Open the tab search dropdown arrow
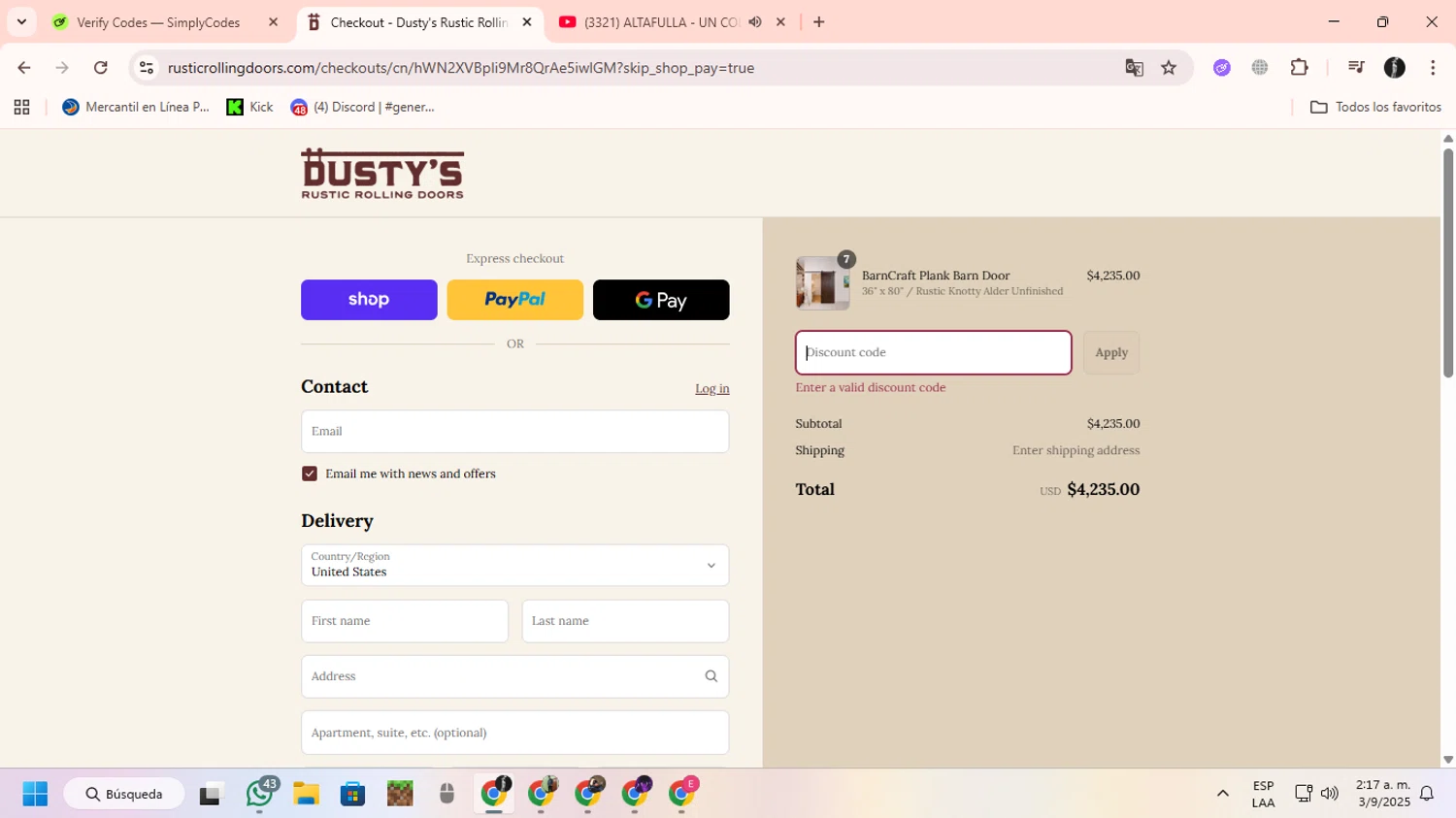Viewport: 1456px width, 818px height. point(21,22)
